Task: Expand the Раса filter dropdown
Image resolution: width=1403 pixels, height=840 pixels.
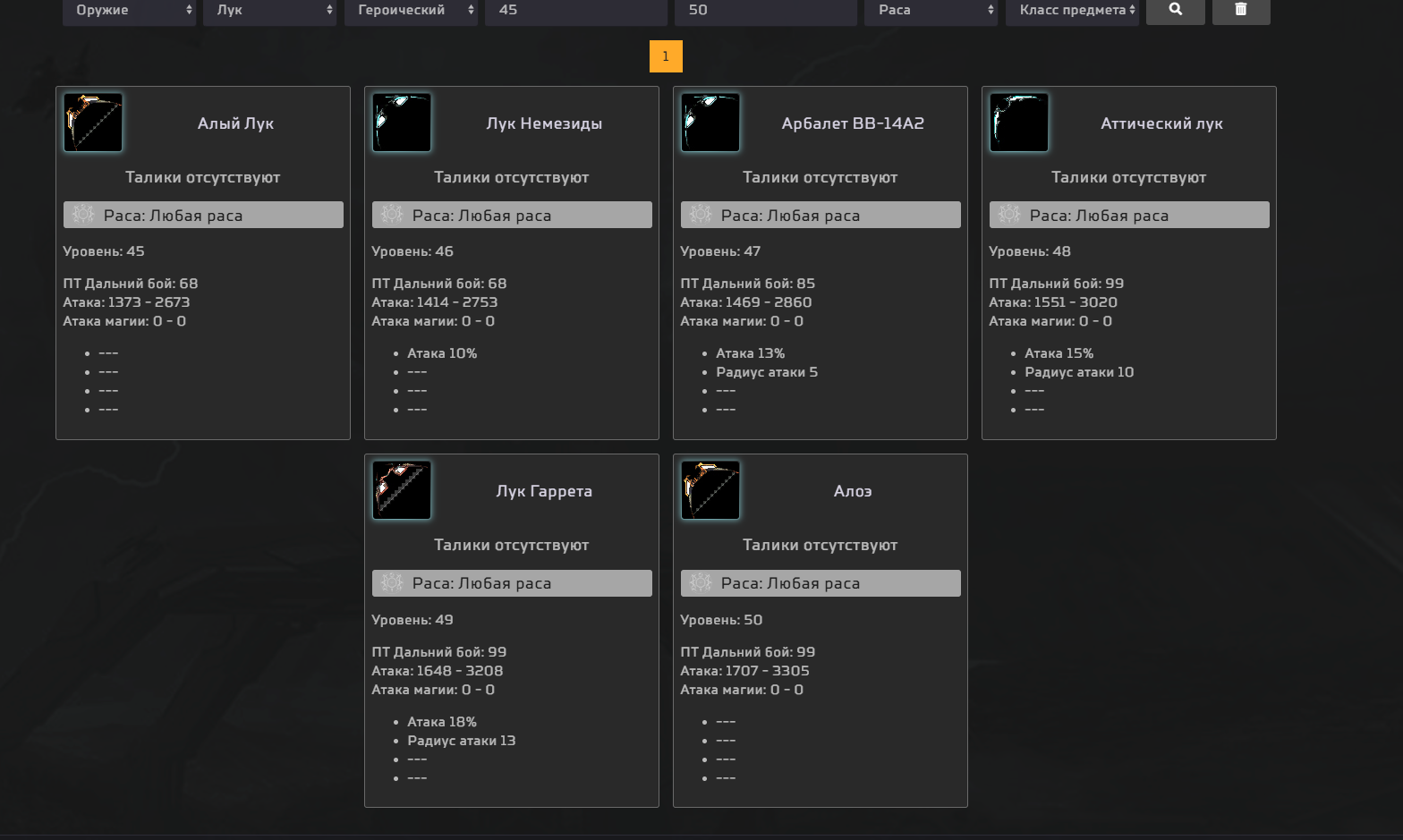Action: coord(931,11)
